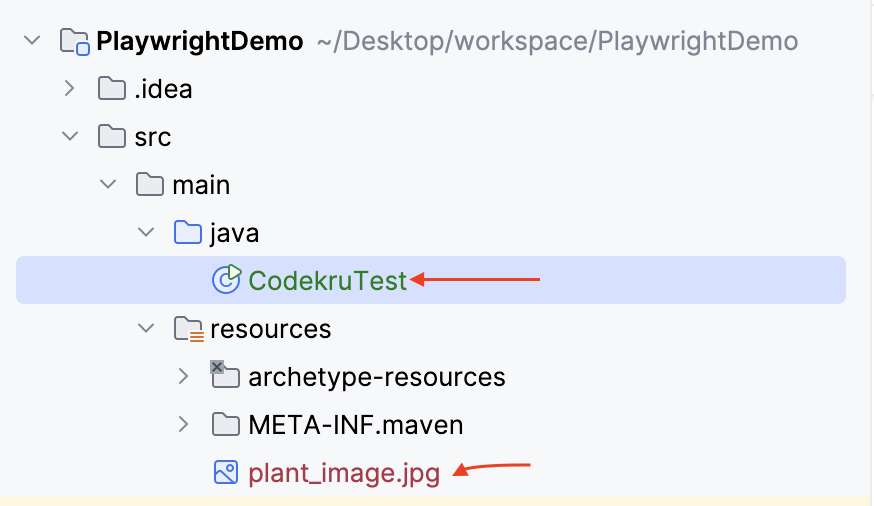Collapse the PlaywrightDemo project root
Screen dimensions: 874x506
coord(32,41)
